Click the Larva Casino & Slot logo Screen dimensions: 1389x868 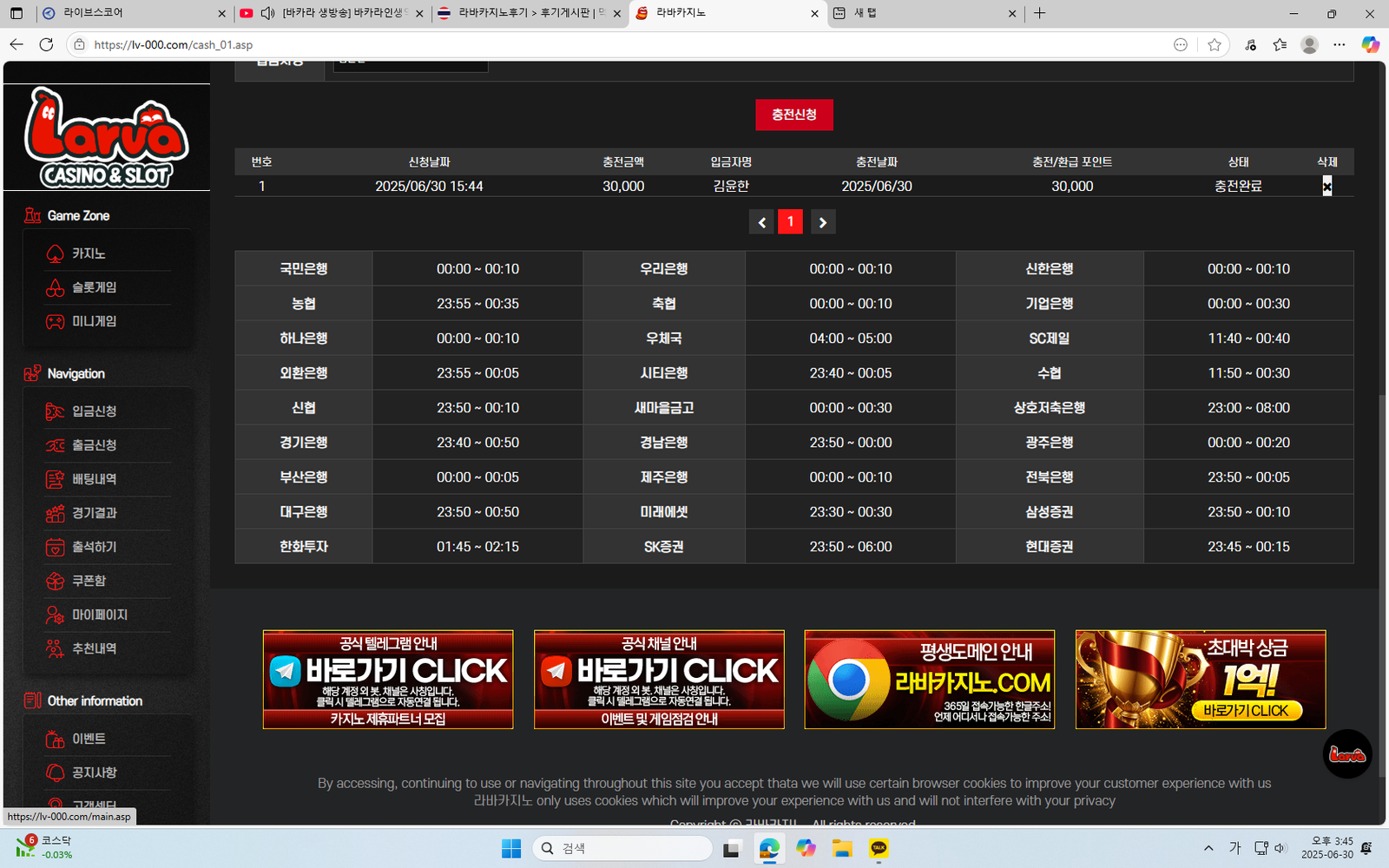[106, 137]
